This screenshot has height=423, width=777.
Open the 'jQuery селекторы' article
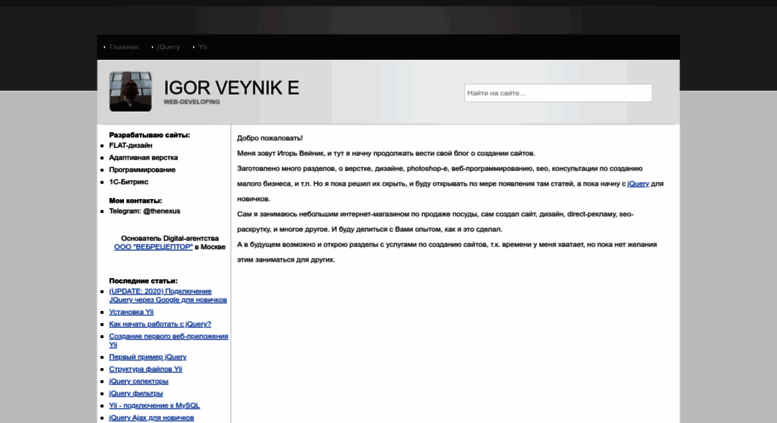(x=138, y=381)
